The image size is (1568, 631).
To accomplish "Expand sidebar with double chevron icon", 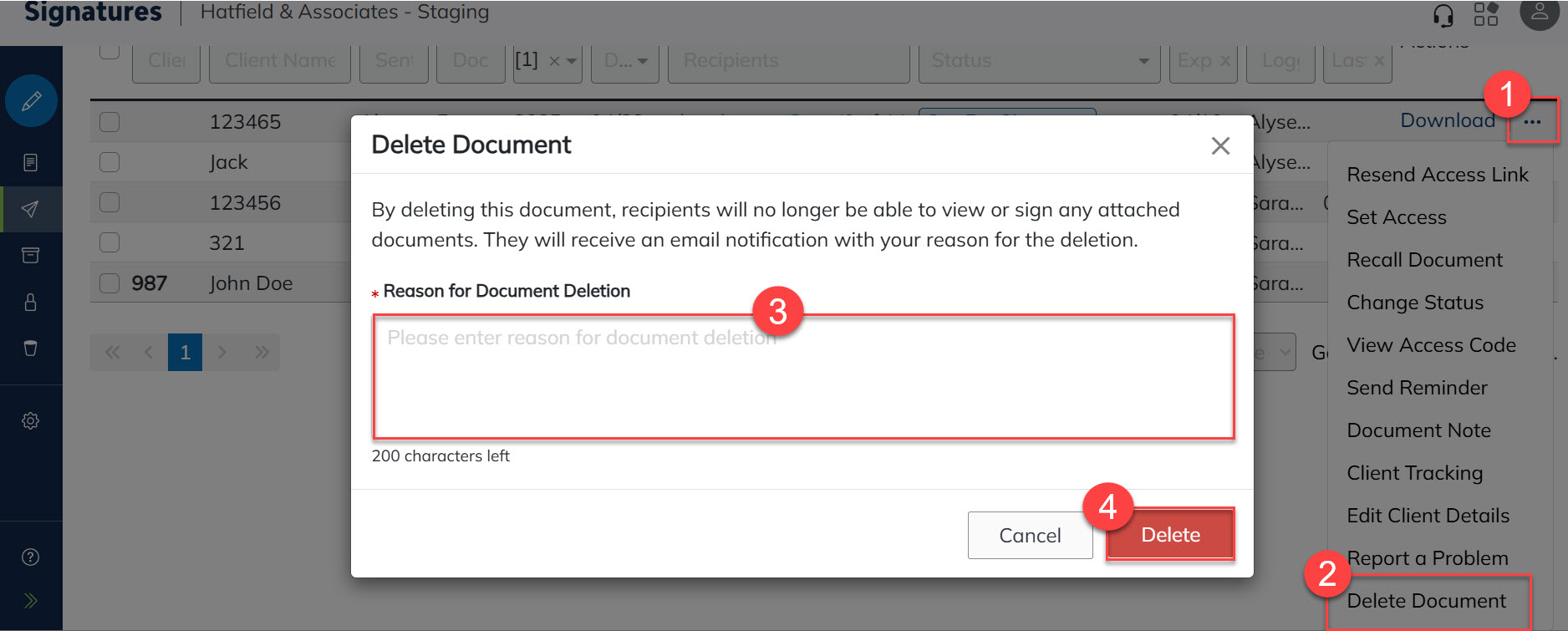I will coord(30,600).
